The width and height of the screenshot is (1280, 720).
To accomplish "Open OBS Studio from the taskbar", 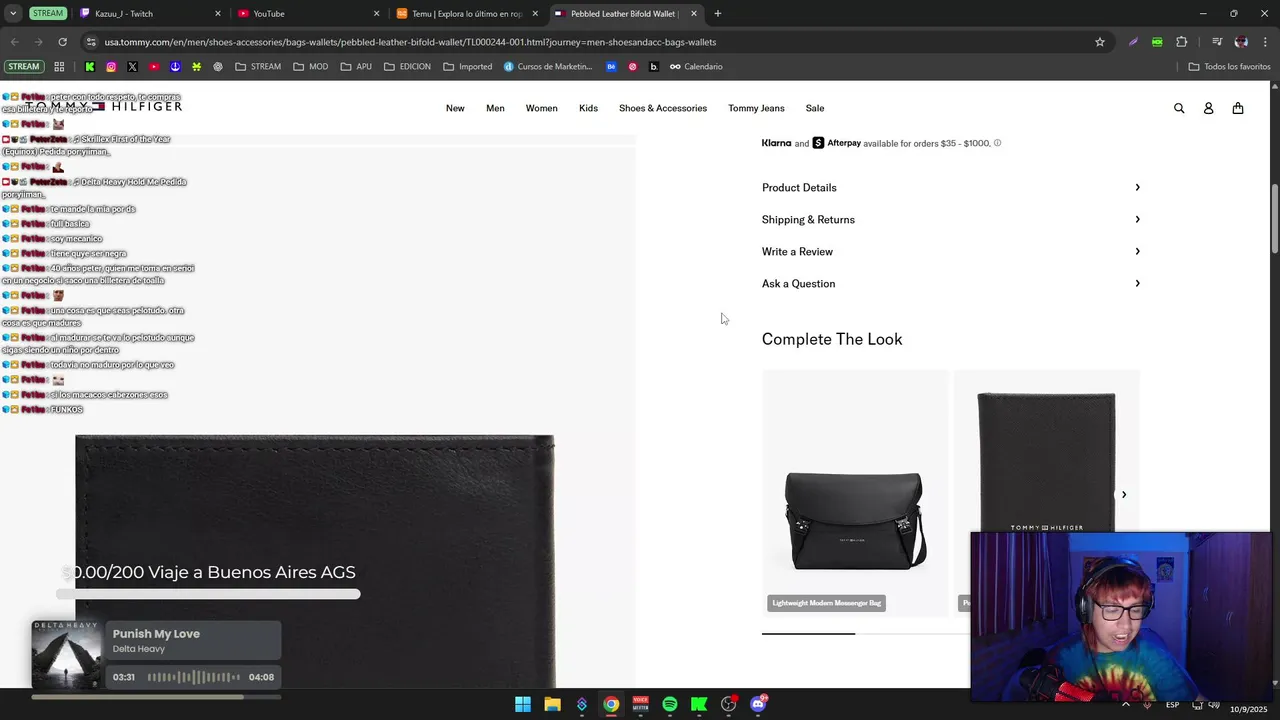I will (x=728, y=704).
